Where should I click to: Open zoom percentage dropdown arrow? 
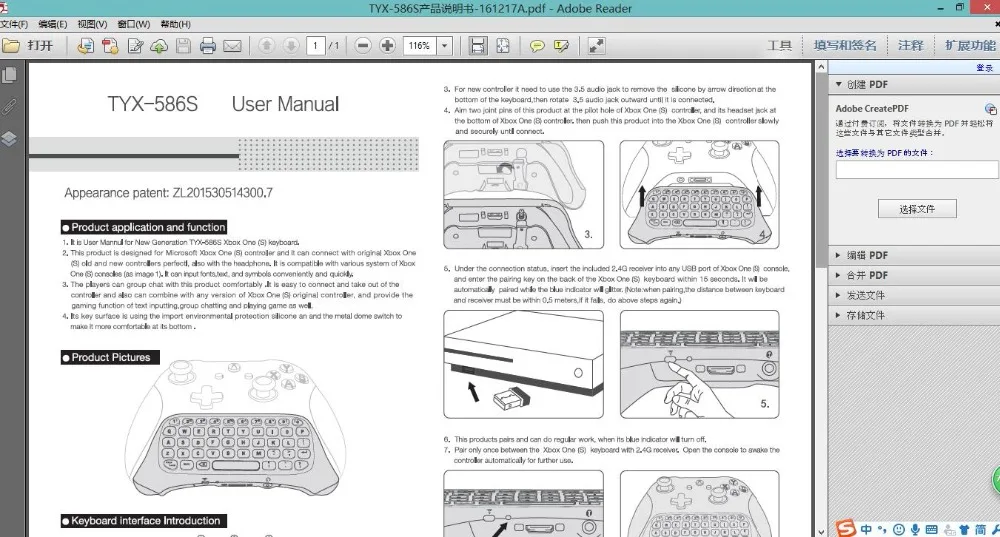(x=445, y=46)
